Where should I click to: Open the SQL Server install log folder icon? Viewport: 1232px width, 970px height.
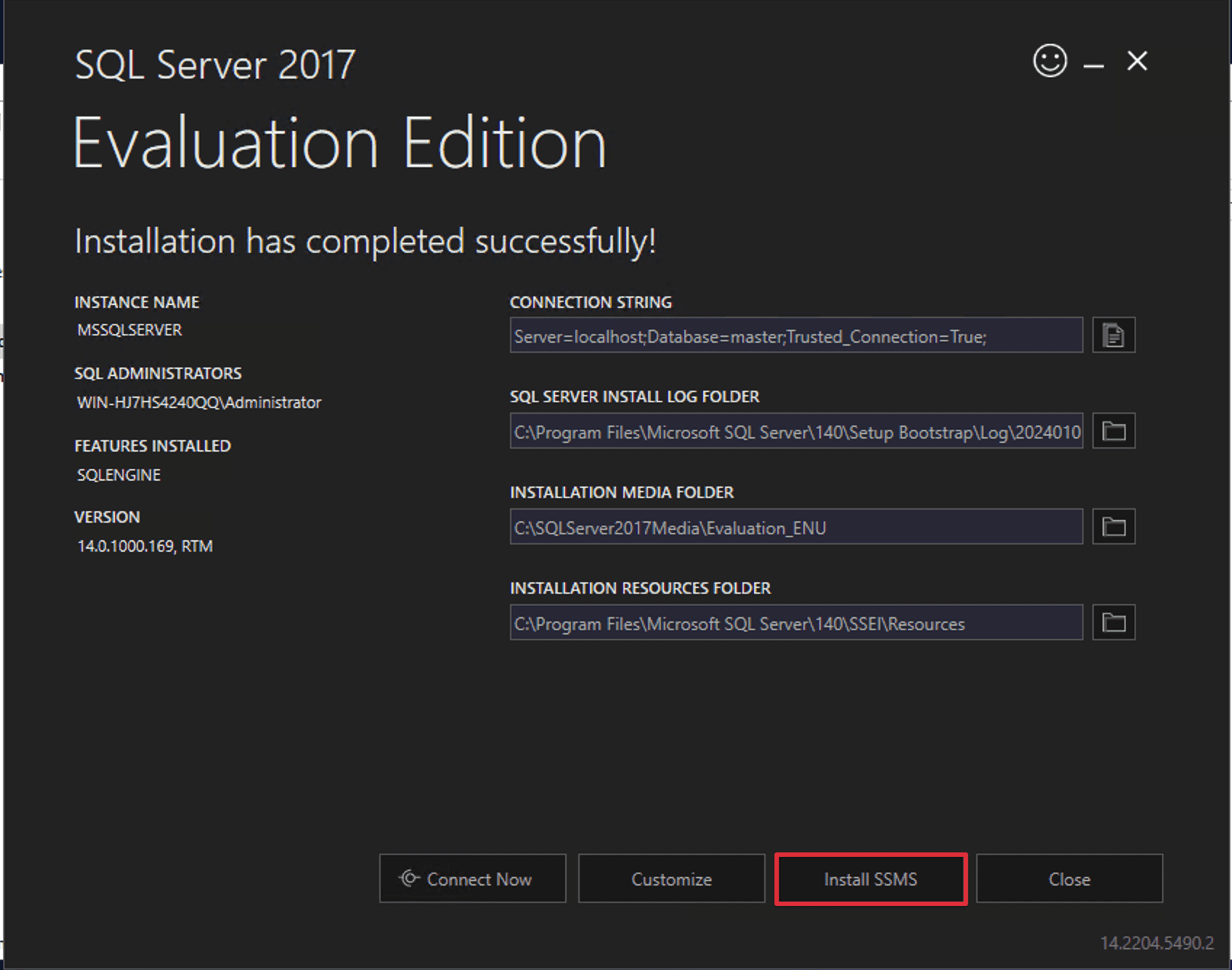1114,431
